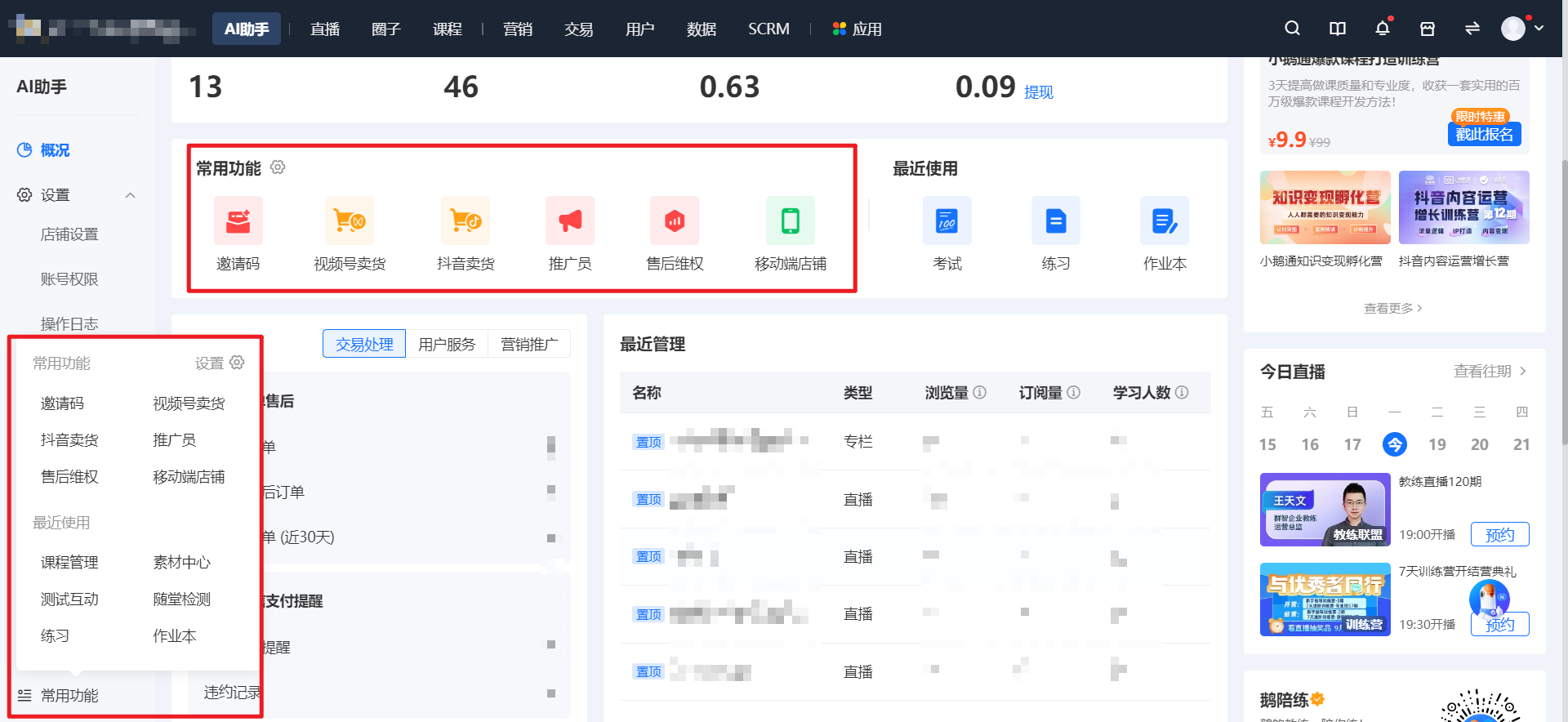Viewport: 1568px width, 722px height.
Task: Open the 移动端店铺 phone icon
Action: coord(791,221)
